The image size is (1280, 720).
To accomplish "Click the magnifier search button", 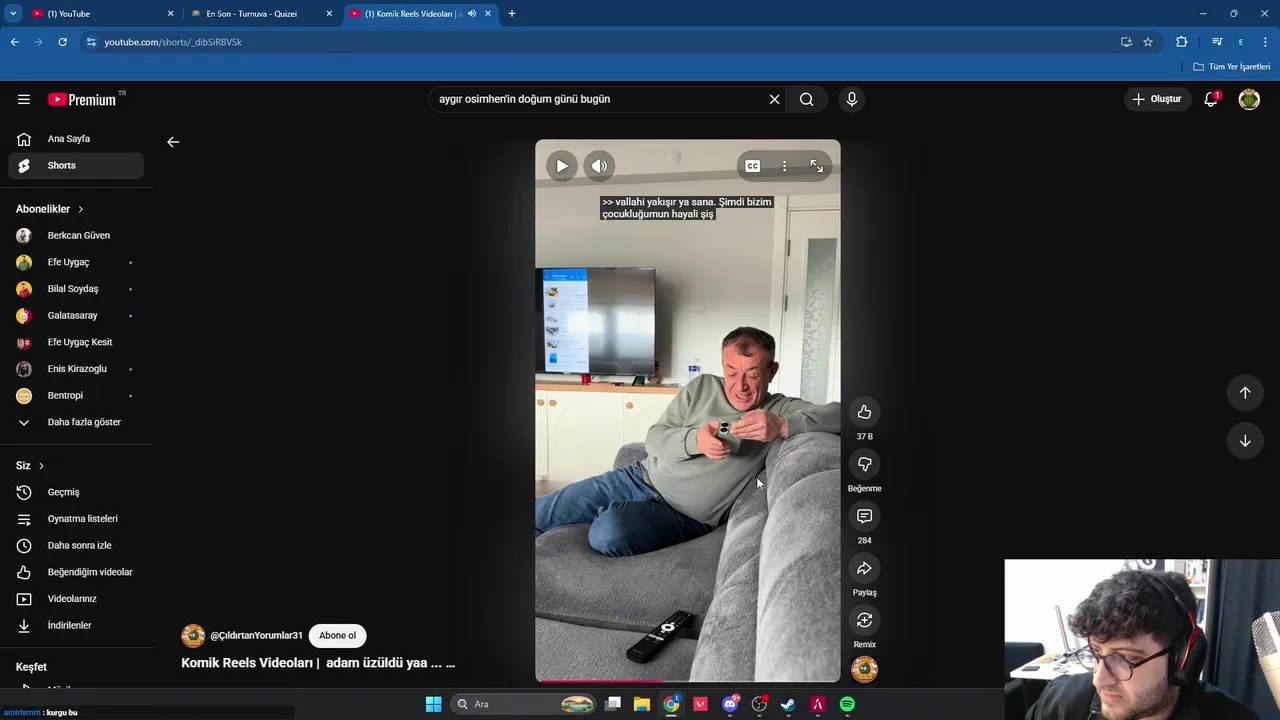I will click(x=806, y=99).
